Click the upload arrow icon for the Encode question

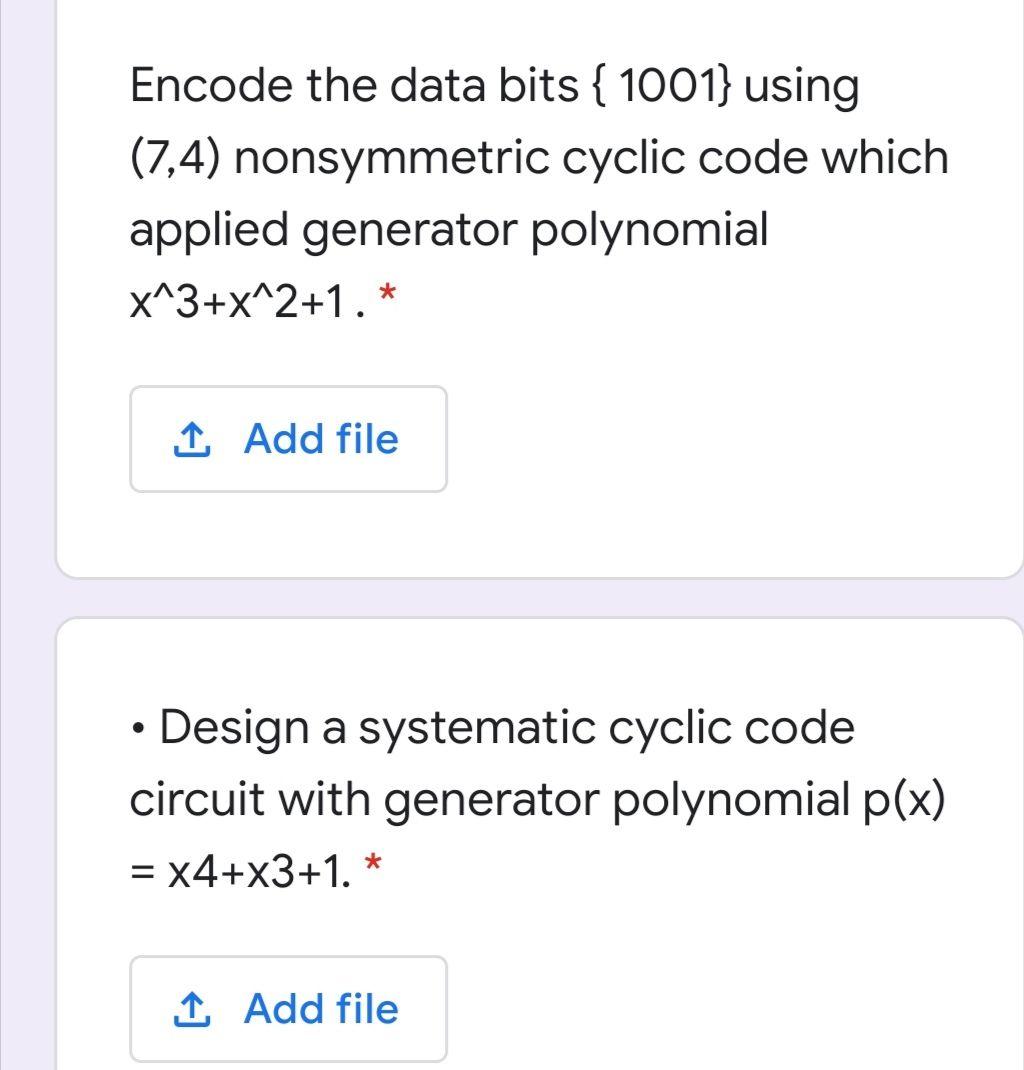tap(192, 439)
